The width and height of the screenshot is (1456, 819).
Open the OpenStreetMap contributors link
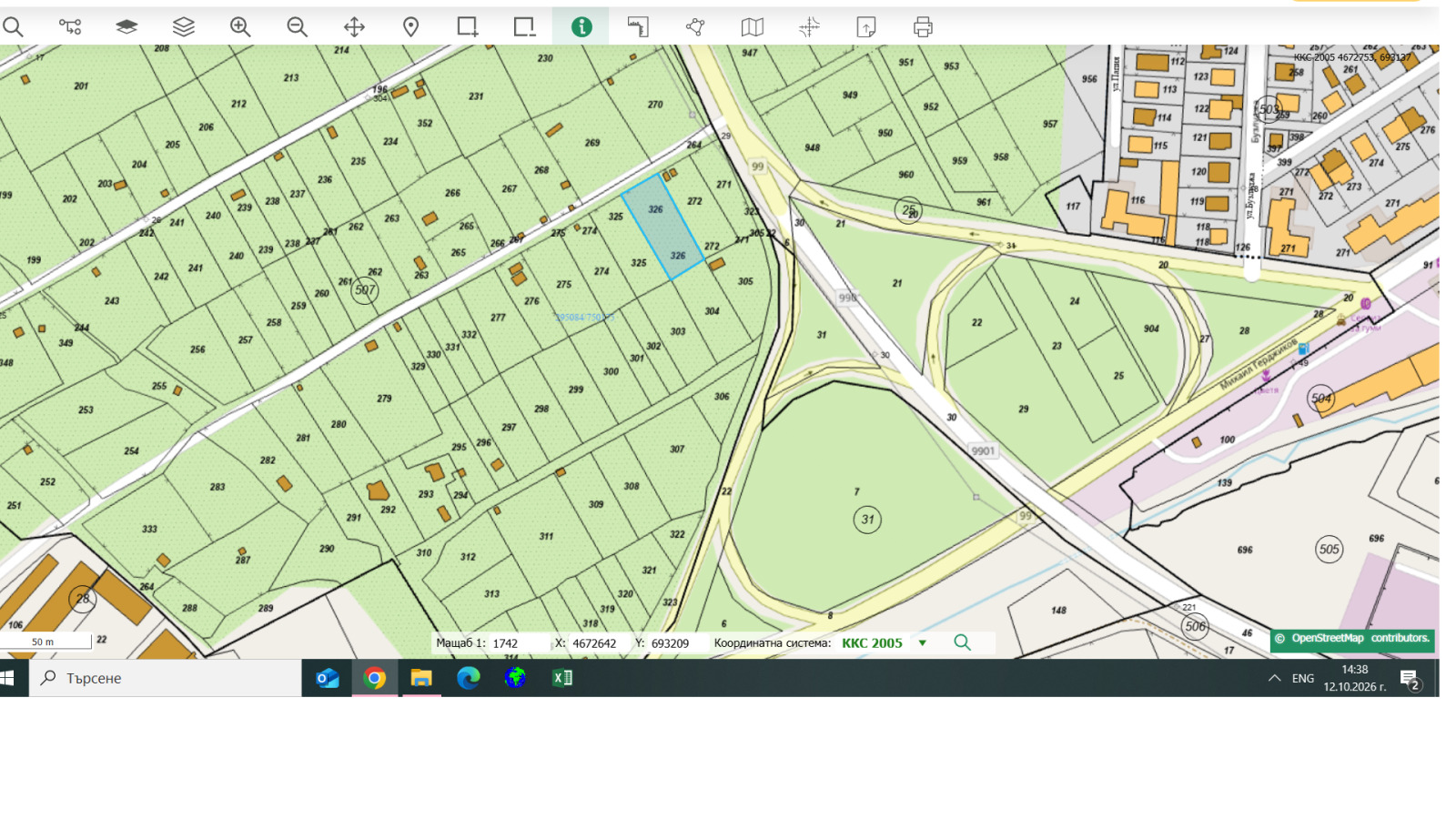tap(1352, 639)
